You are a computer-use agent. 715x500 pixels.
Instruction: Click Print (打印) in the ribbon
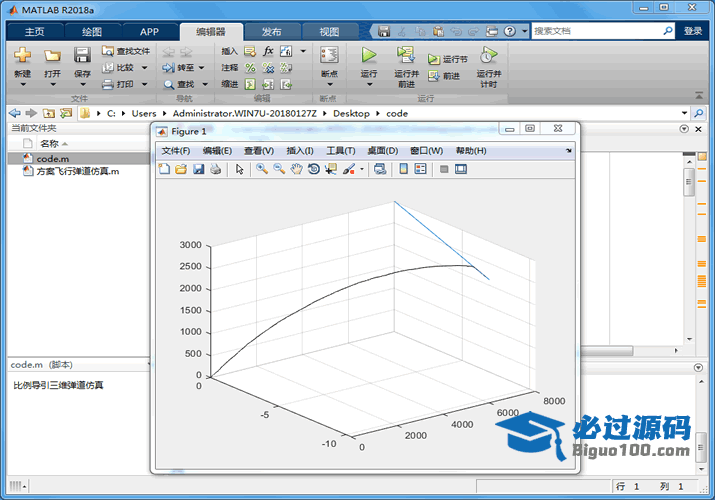119,84
